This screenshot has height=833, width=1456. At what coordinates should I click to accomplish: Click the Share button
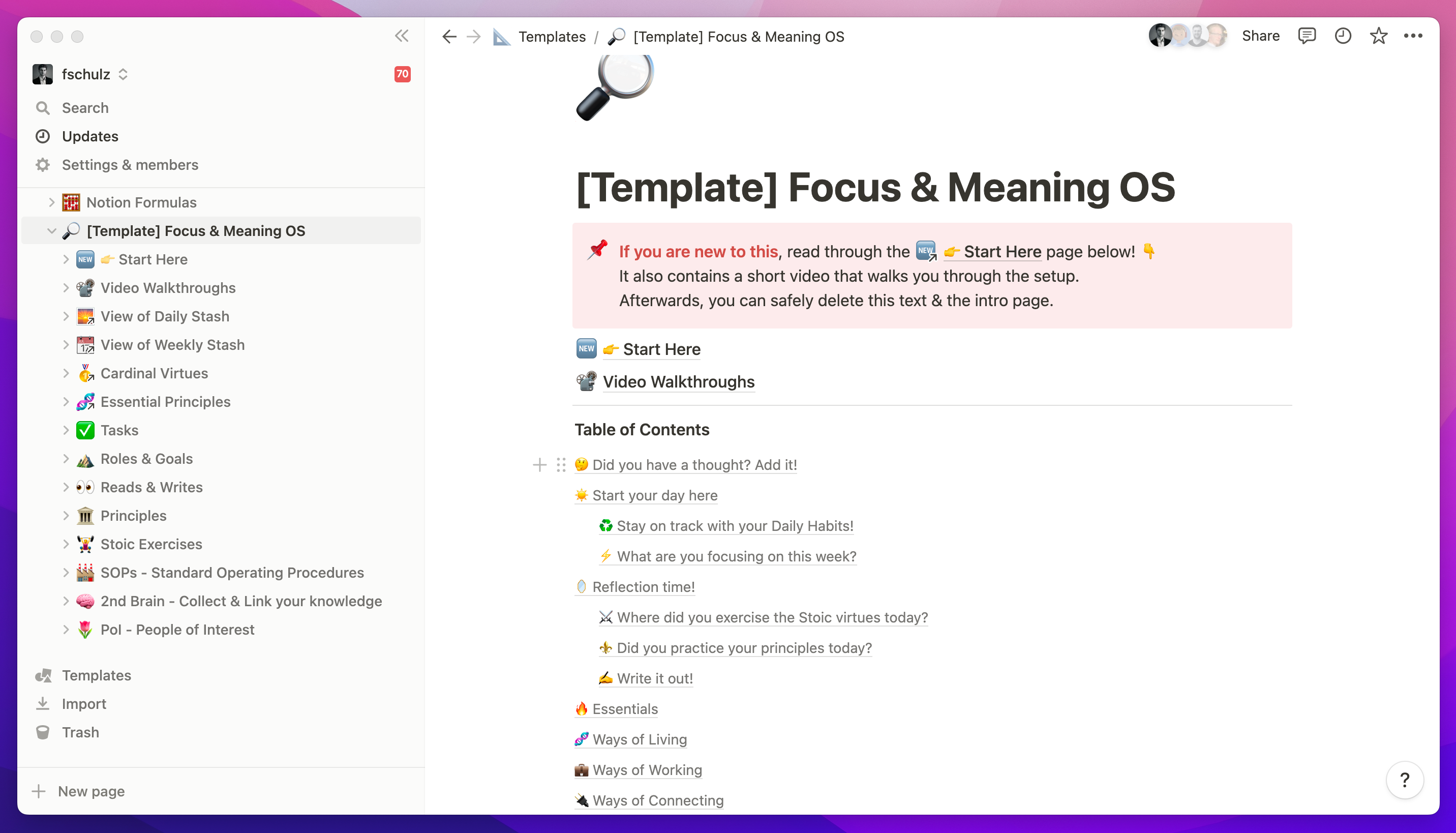[1260, 36]
